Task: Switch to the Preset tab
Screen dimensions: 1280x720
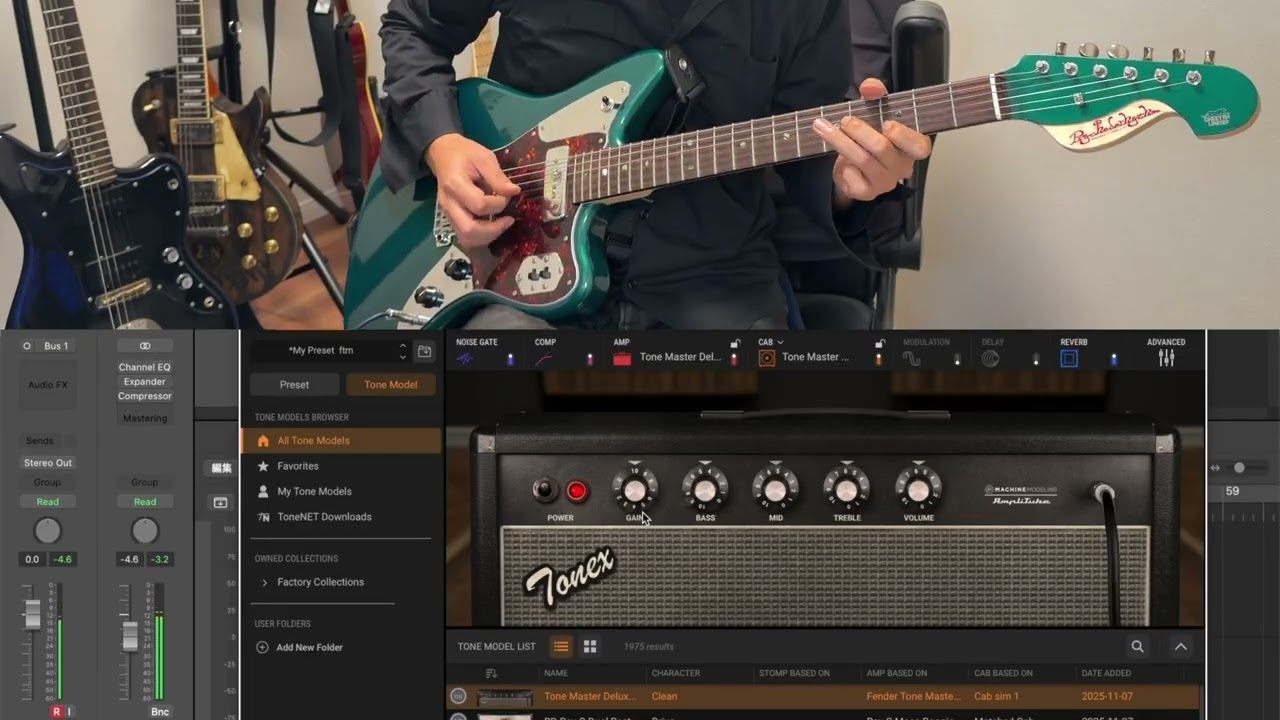Action: coord(294,385)
